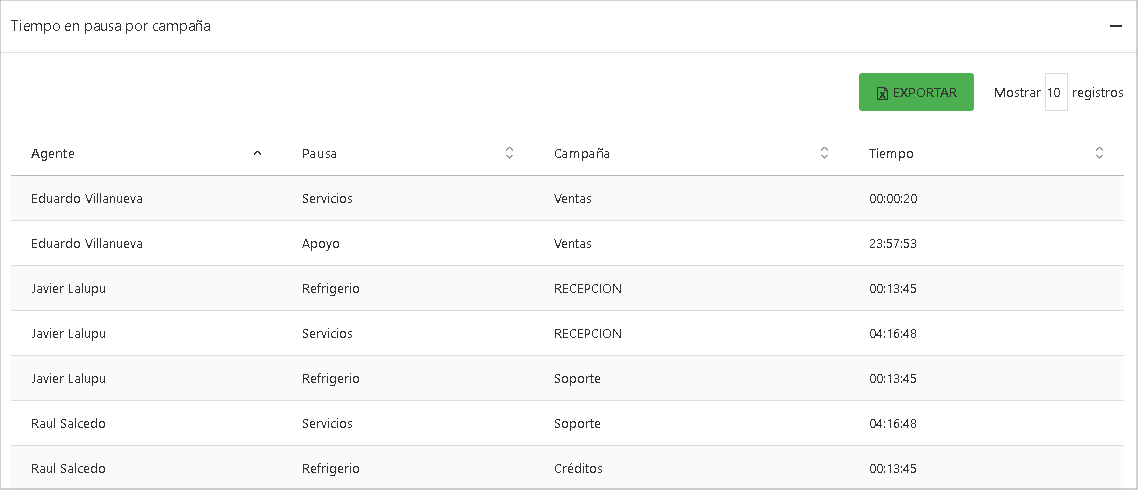Toggle sorting arrows on Tiempo column
Screen dimensions: 1138x490
1099,153
